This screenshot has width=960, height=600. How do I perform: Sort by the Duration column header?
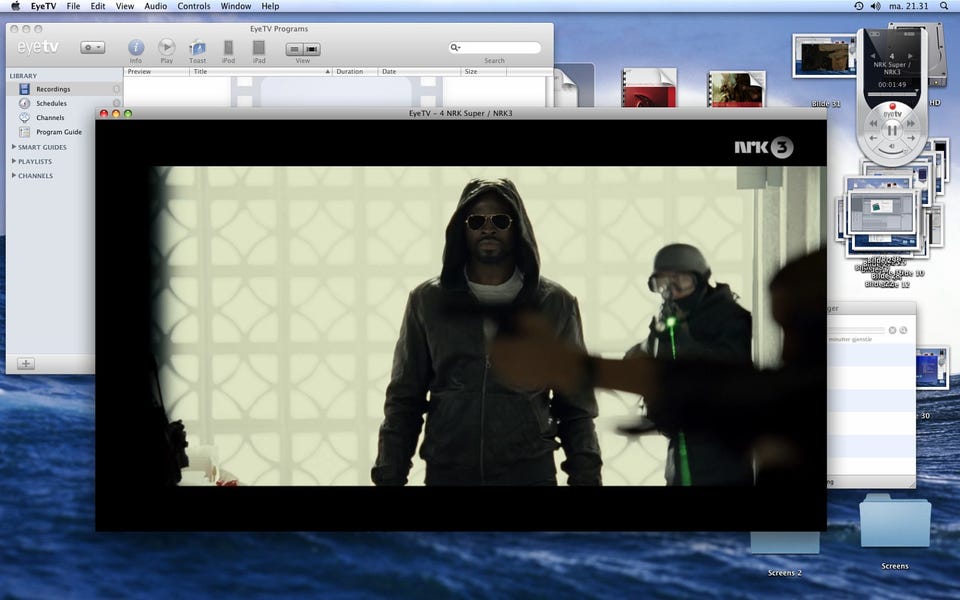tap(355, 72)
